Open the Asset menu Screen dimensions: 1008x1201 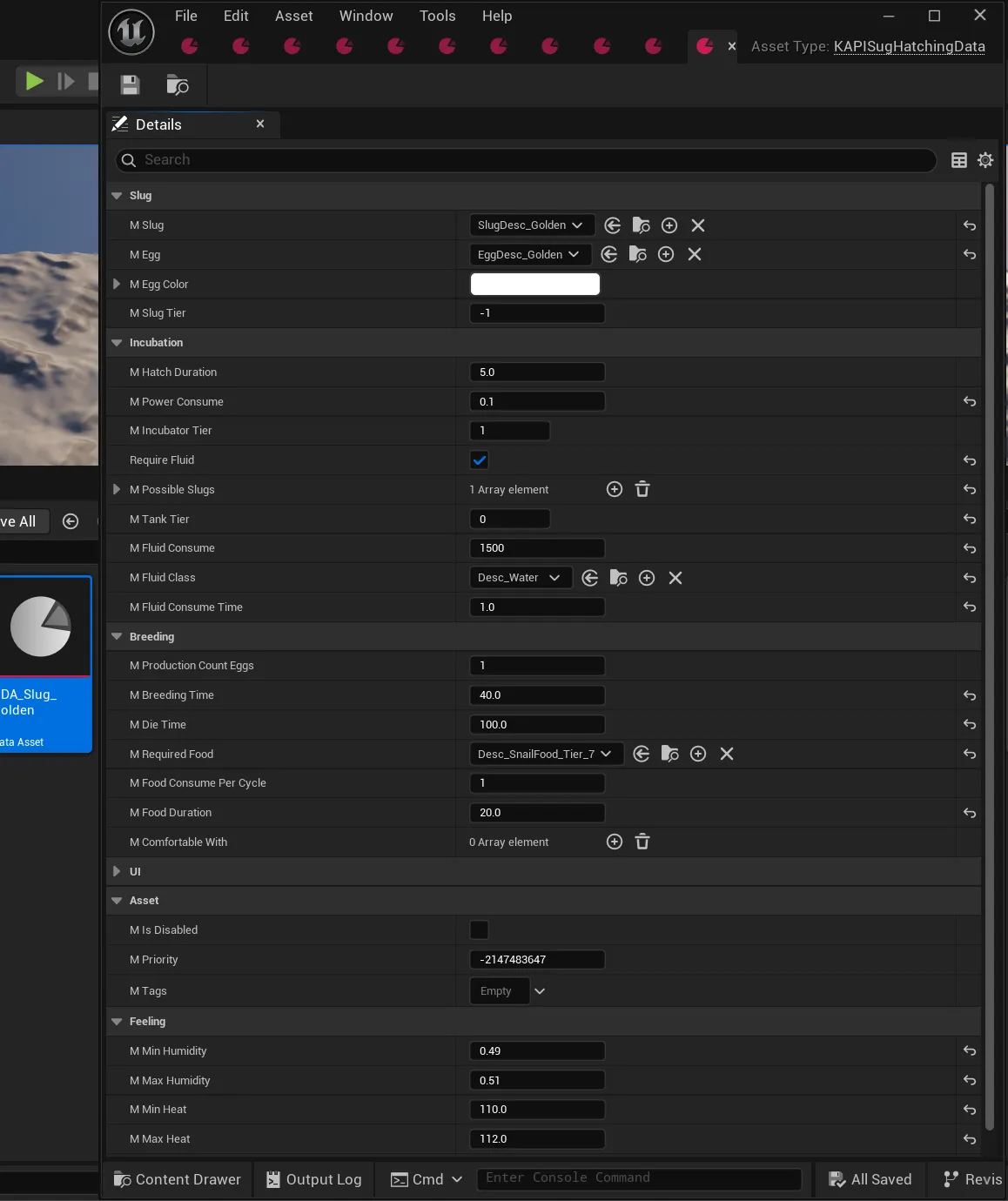tap(294, 16)
